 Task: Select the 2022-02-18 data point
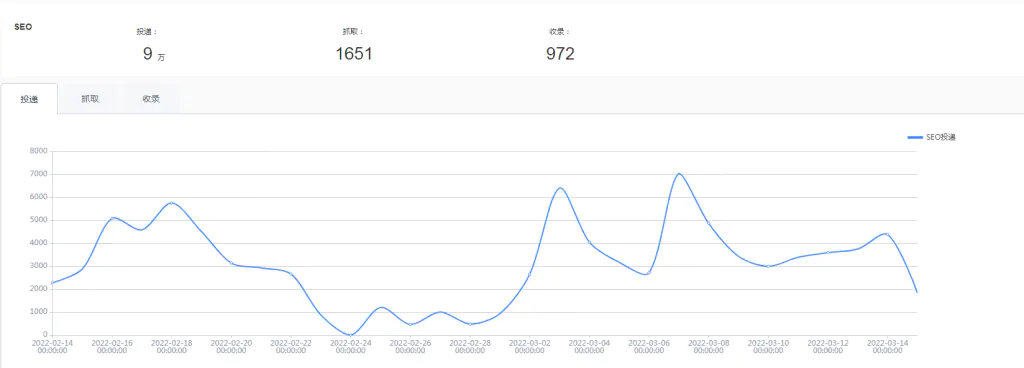[172, 203]
